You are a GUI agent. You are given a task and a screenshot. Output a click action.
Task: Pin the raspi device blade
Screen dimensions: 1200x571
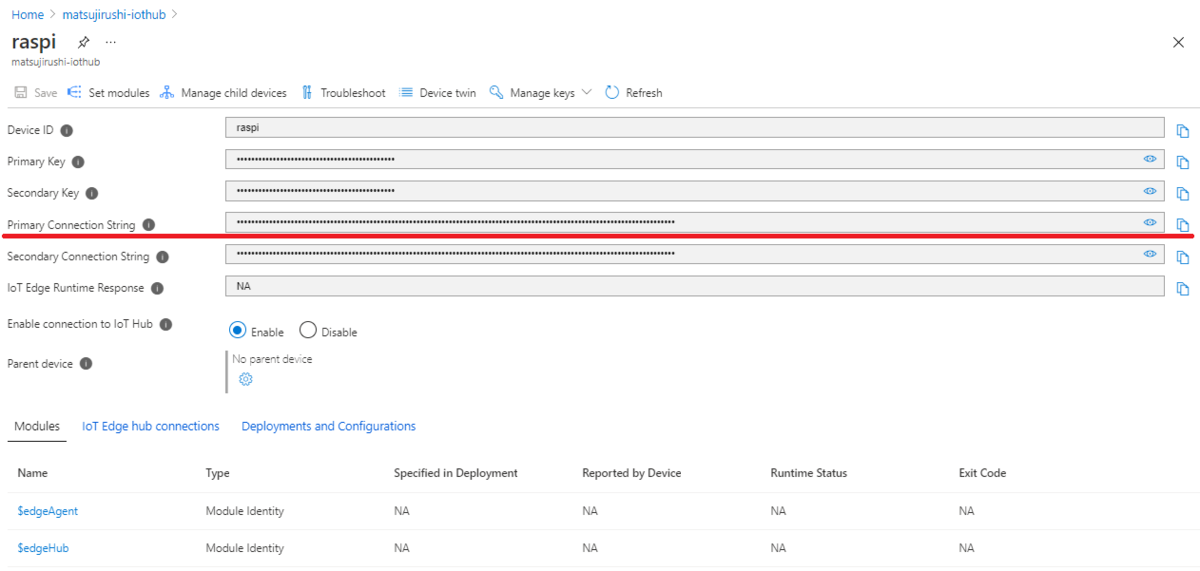click(x=84, y=42)
